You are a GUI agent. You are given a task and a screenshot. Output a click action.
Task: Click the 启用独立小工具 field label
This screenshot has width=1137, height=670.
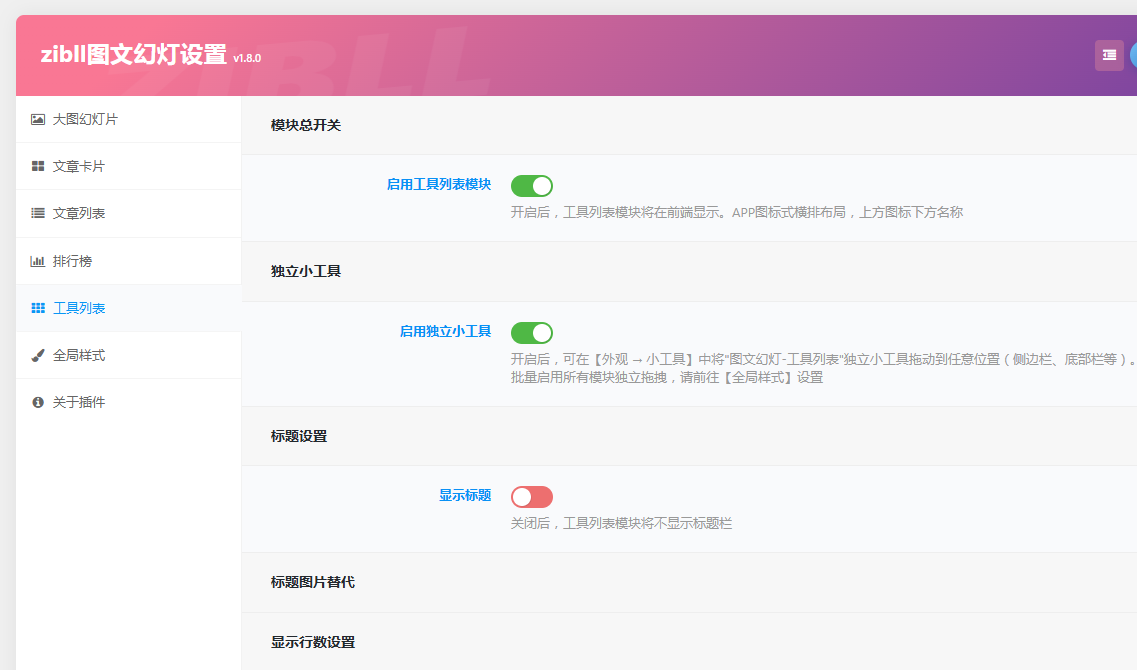(445, 331)
